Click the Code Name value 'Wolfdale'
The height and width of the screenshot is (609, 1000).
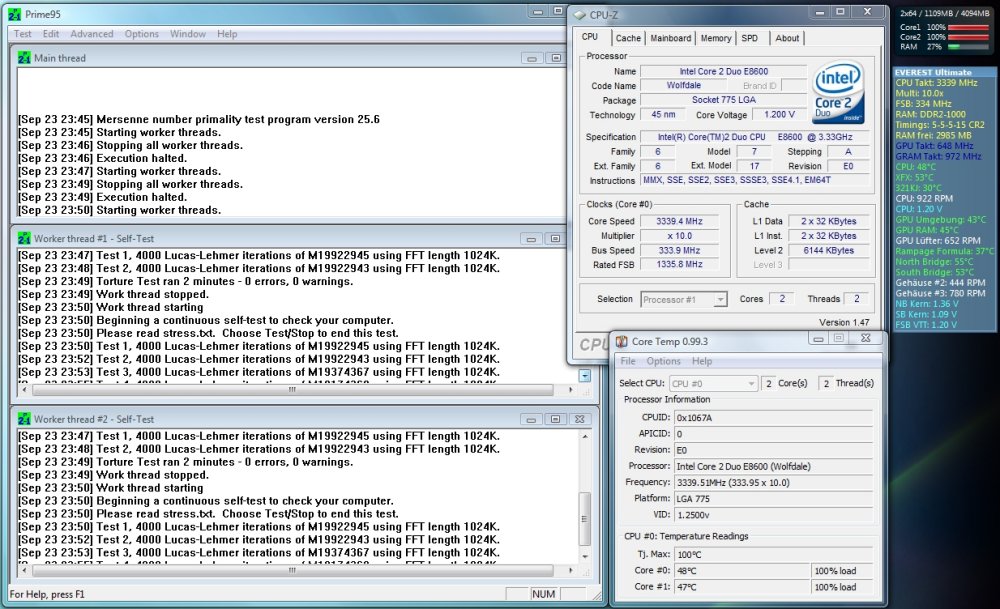(684, 85)
